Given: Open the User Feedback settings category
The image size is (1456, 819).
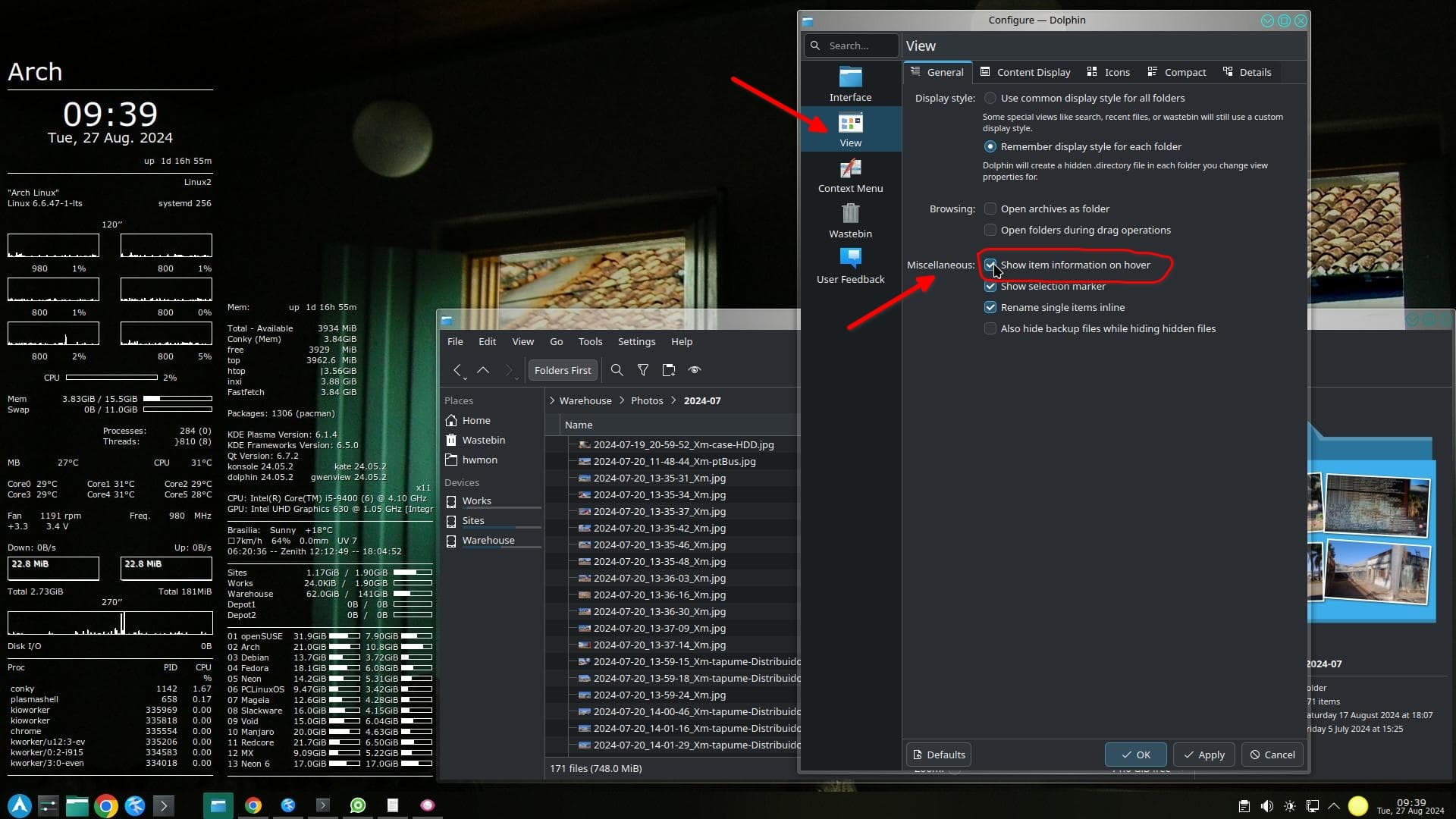Looking at the screenshot, I should (x=850, y=265).
